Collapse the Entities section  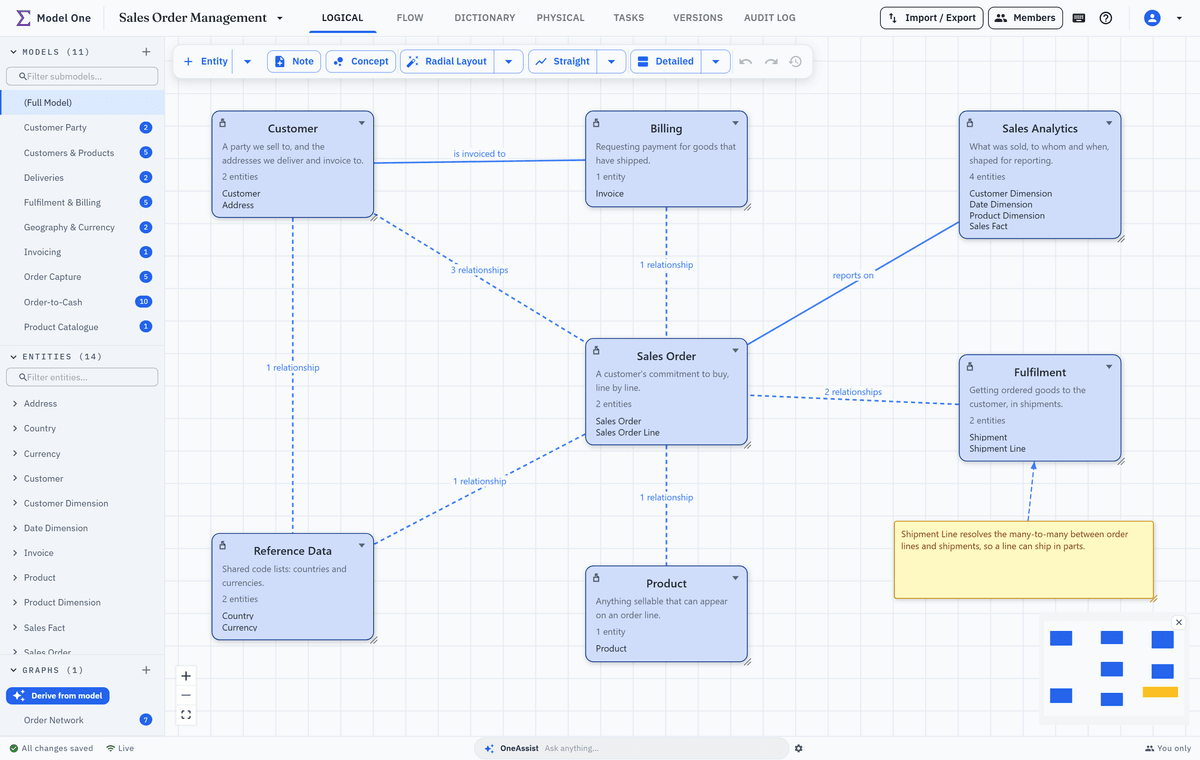(x=13, y=356)
